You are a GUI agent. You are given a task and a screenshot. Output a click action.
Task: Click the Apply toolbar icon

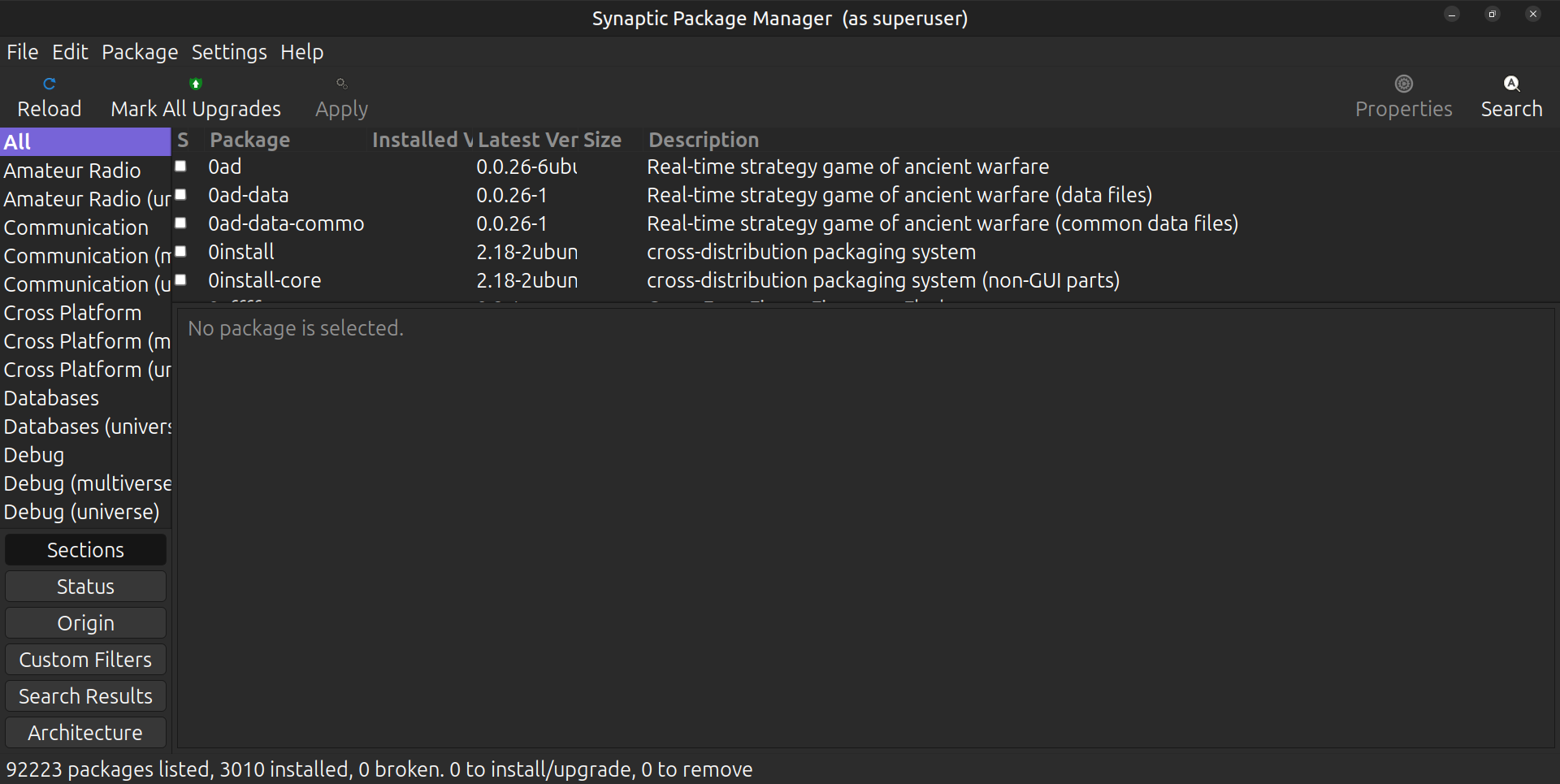click(x=341, y=84)
